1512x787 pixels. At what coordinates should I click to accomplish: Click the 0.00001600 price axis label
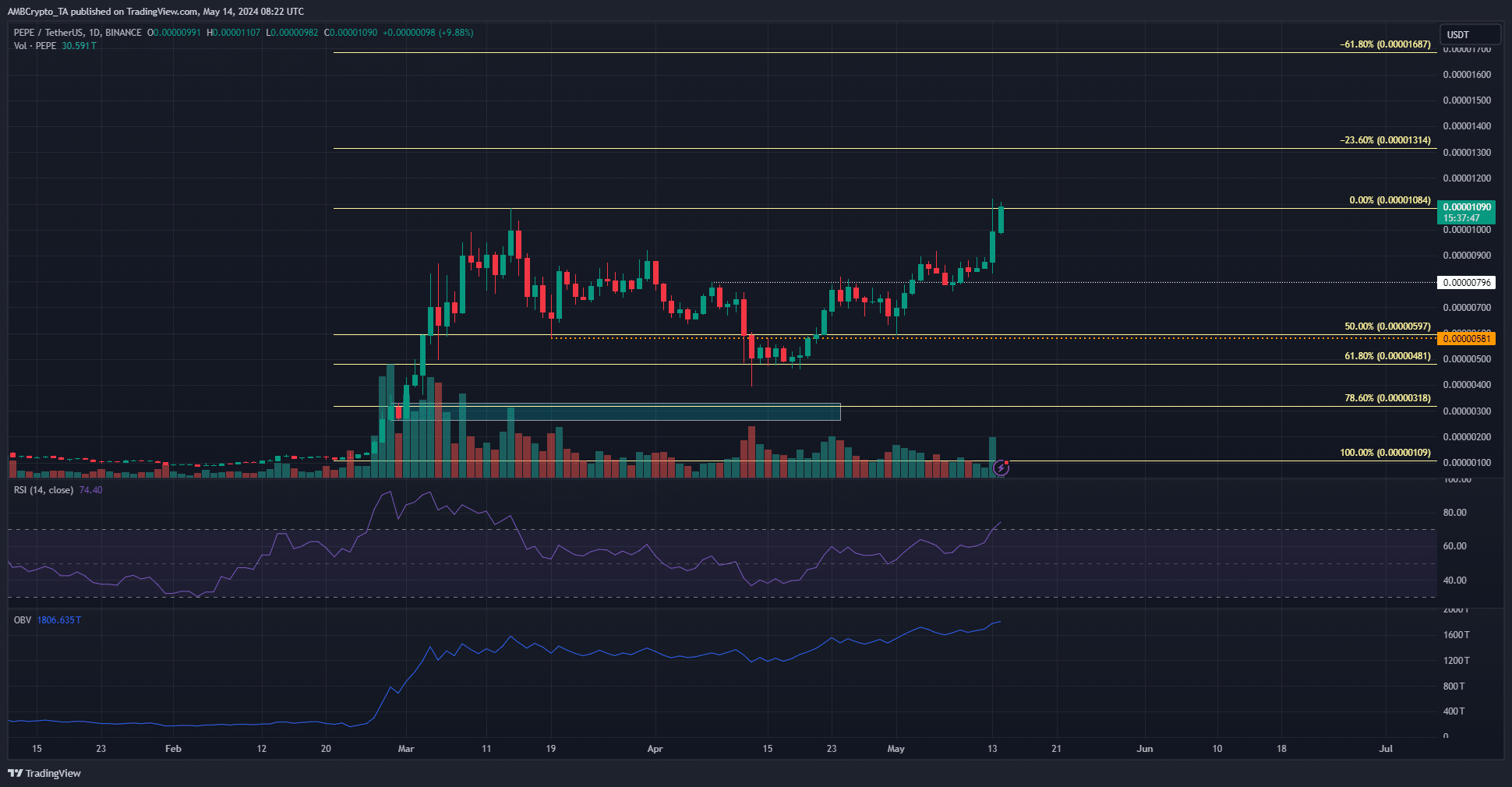coord(1467,75)
